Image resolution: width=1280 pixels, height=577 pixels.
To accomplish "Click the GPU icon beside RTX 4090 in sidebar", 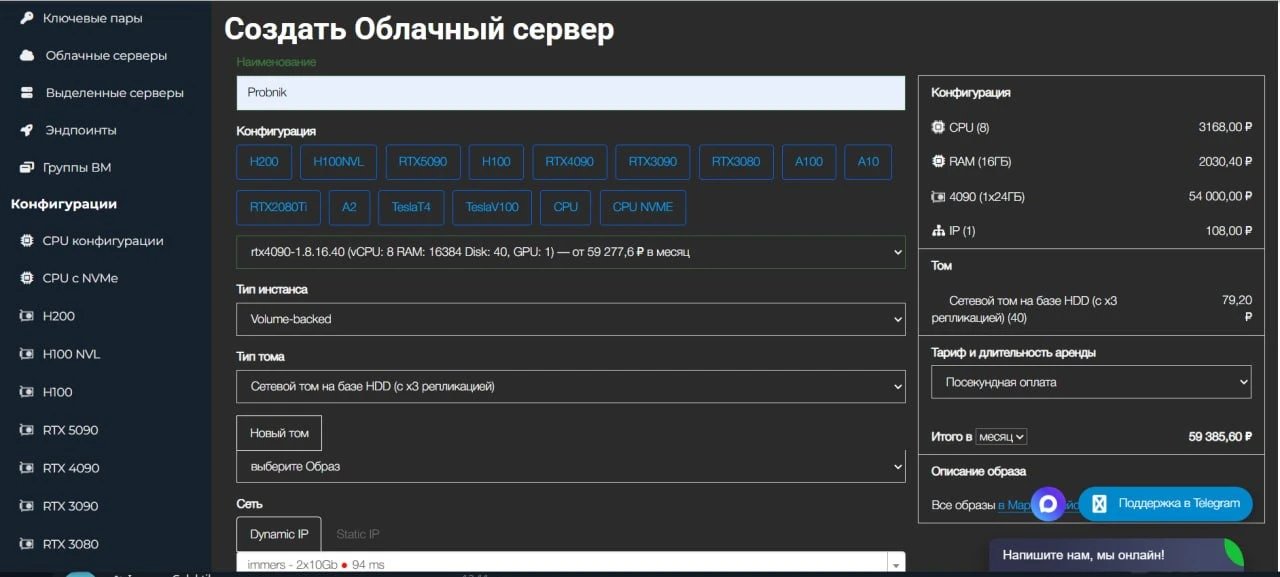I will (x=27, y=468).
